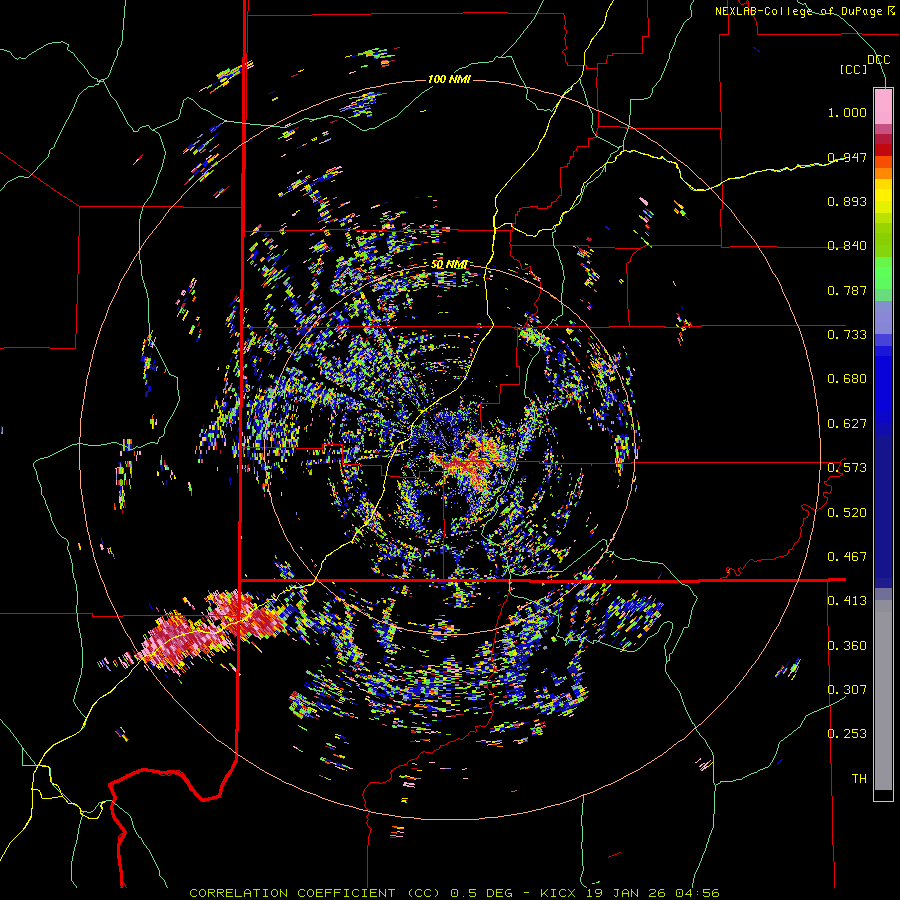Screen dimensions: 900x900
Task: Click the 19 JAN 26 date in the caption
Action: (x=627, y=893)
